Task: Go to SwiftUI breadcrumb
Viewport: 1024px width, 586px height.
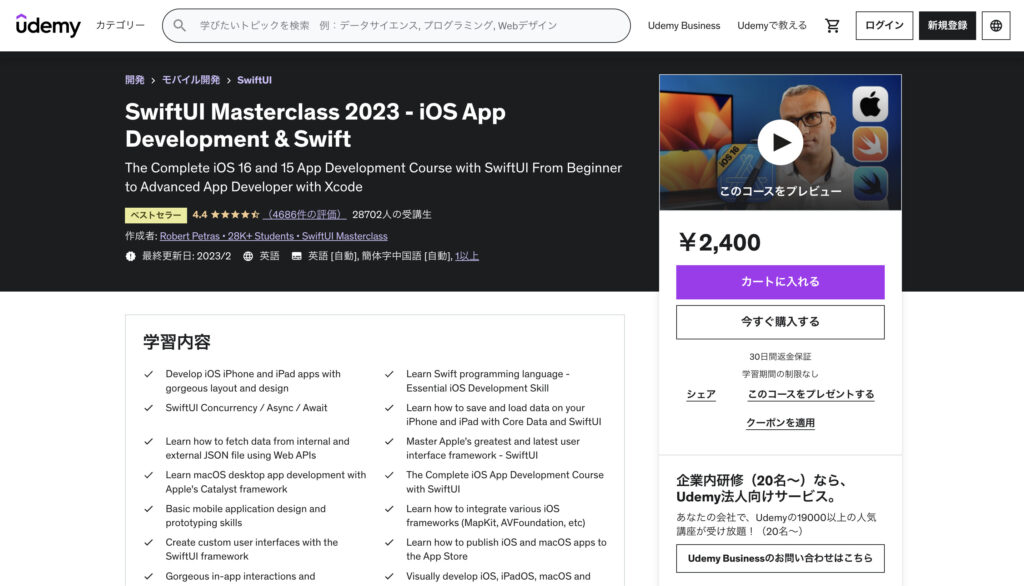Action: (254, 80)
